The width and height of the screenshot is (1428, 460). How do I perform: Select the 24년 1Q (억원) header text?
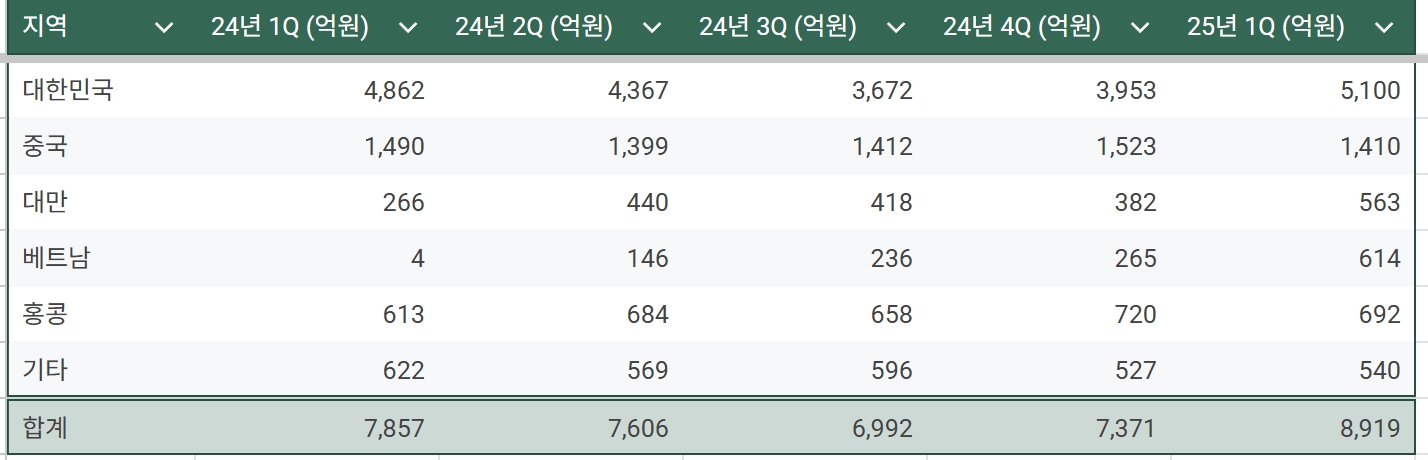tap(290, 28)
